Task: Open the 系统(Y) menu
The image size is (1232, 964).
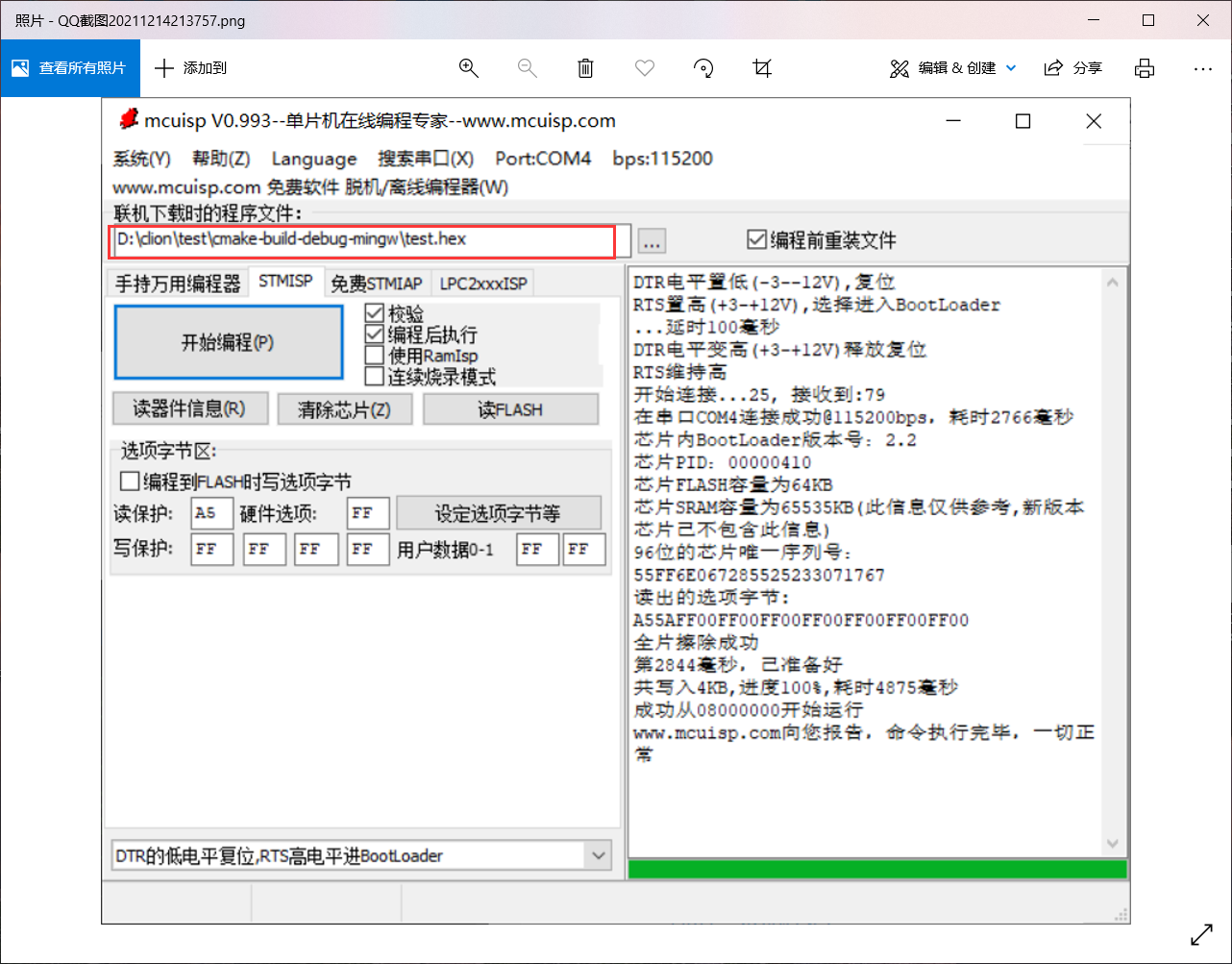Action: pyautogui.click(x=141, y=159)
